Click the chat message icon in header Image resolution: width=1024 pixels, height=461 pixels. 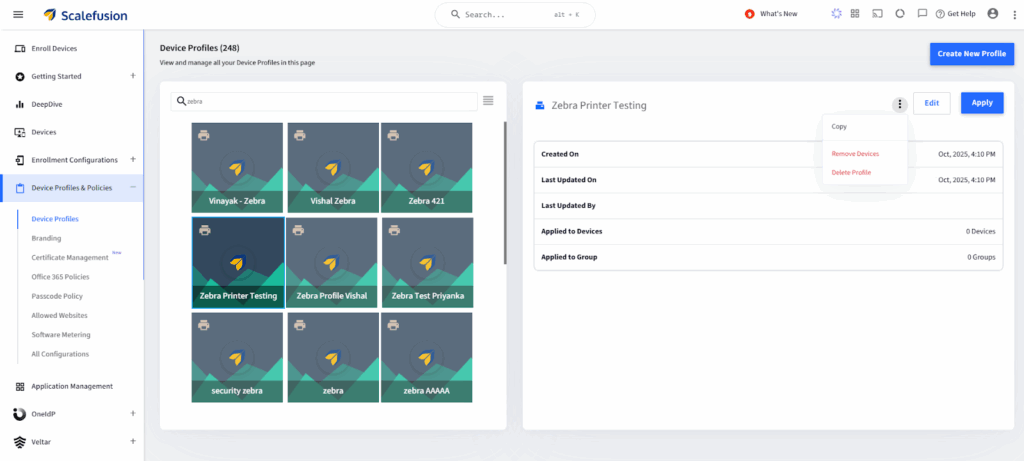click(x=922, y=14)
